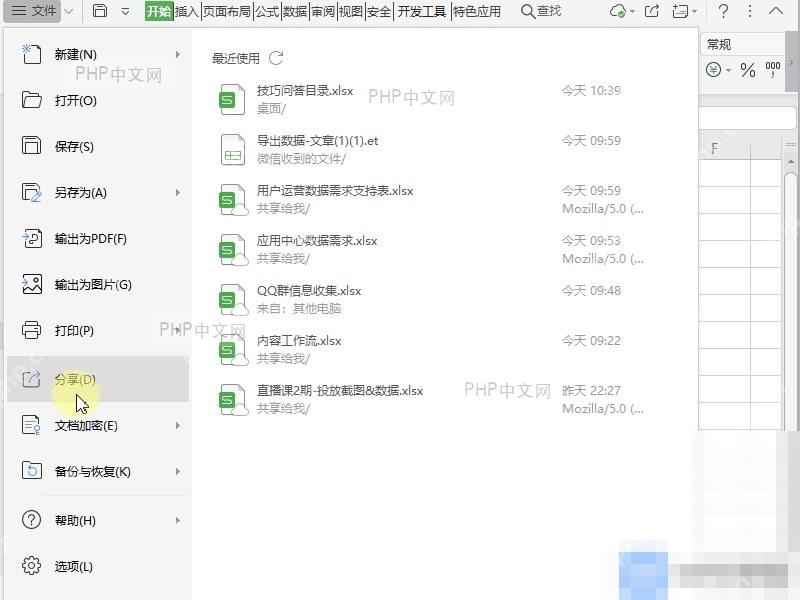Click the 文件 menu button
This screenshot has width=800, height=600.
33,11
